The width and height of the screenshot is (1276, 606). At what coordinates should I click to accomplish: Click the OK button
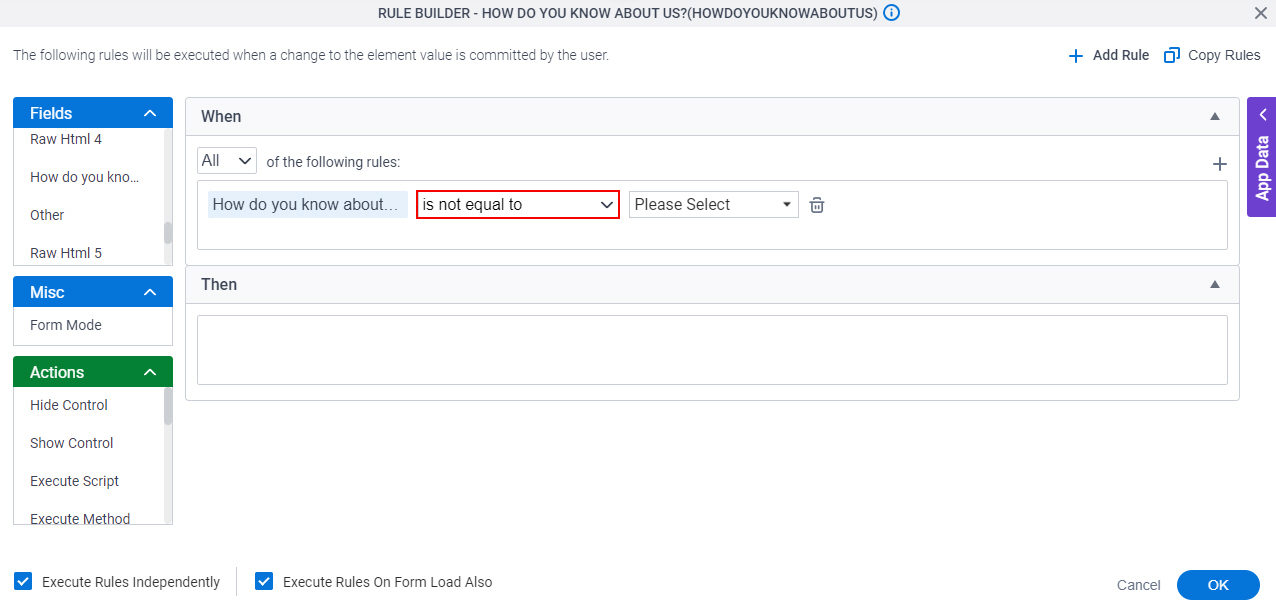pyautogui.click(x=1218, y=585)
